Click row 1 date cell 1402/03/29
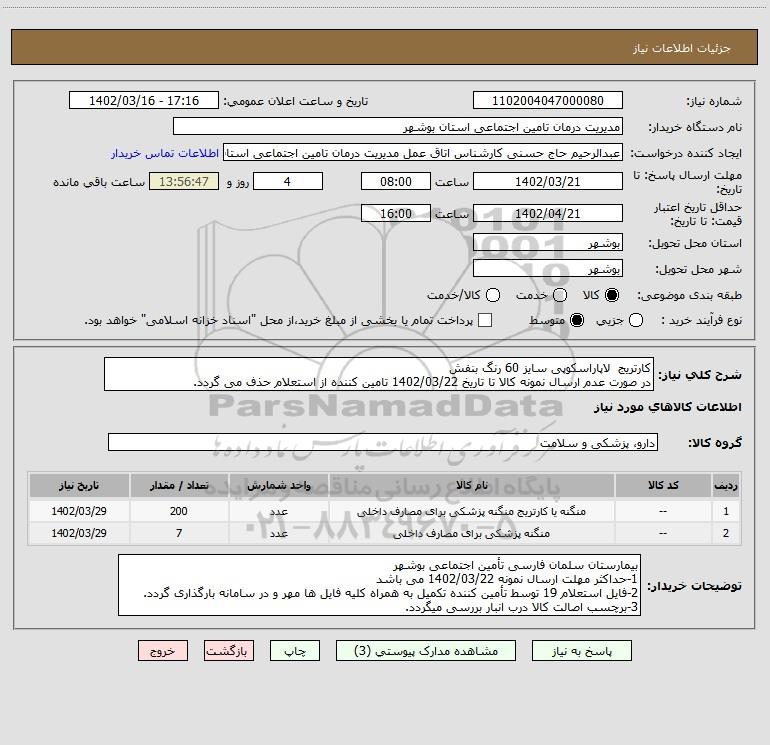The height and width of the screenshot is (745, 770). click(x=79, y=511)
